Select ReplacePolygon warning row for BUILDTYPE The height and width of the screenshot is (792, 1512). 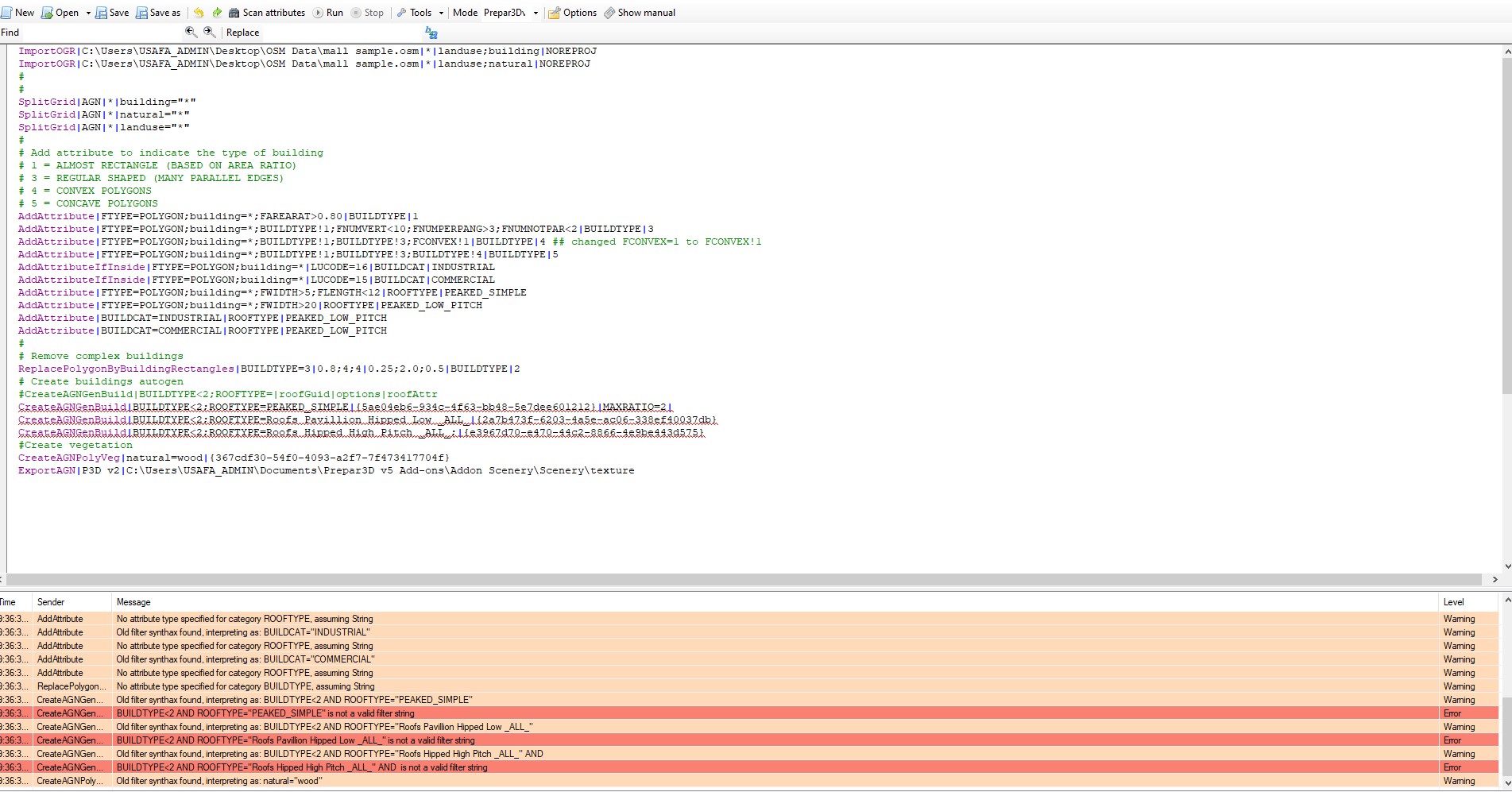click(749, 686)
